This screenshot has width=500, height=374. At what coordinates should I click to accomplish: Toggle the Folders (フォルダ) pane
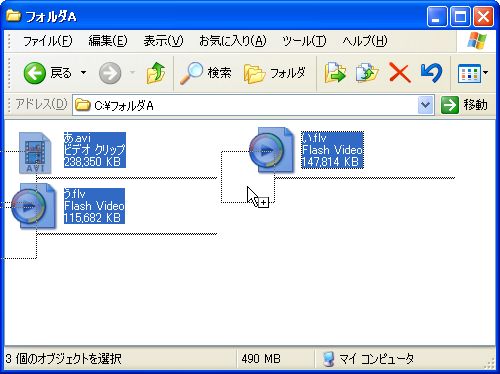tap(274, 73)
